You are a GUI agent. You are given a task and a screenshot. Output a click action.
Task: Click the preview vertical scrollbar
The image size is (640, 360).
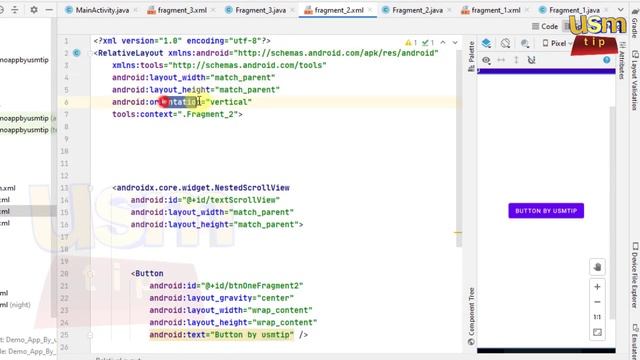click(x=613, y=212)
